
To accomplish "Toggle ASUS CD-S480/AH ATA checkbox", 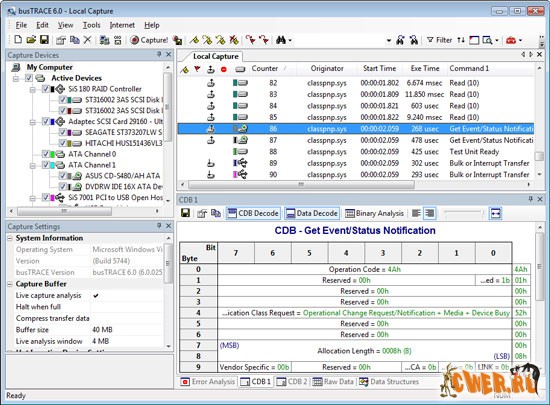I will tap(62, 176).
